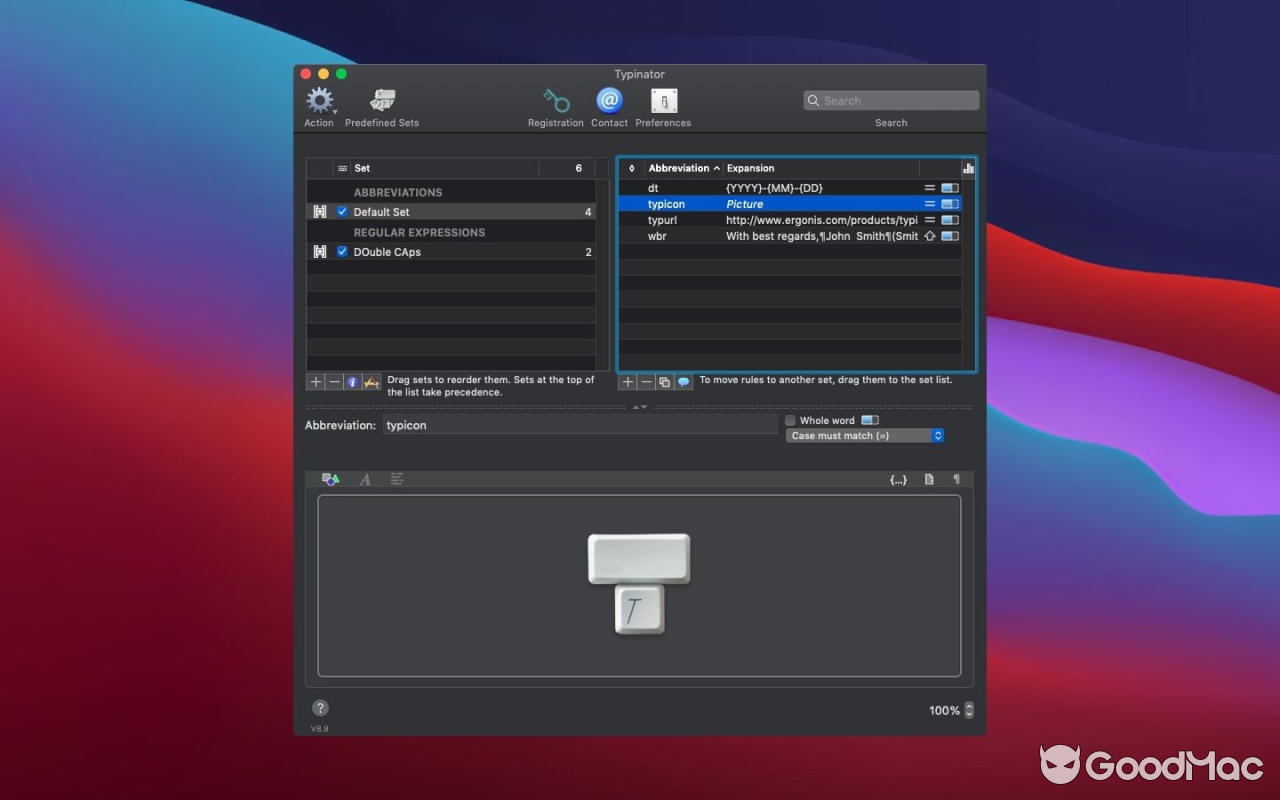
Task: Select the Picture expansion mode icon
Action: tap(330, 479)
